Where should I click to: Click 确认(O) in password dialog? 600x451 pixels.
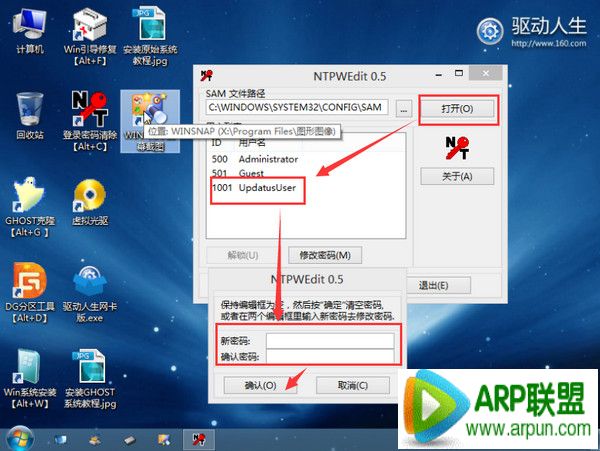[260, 385]
